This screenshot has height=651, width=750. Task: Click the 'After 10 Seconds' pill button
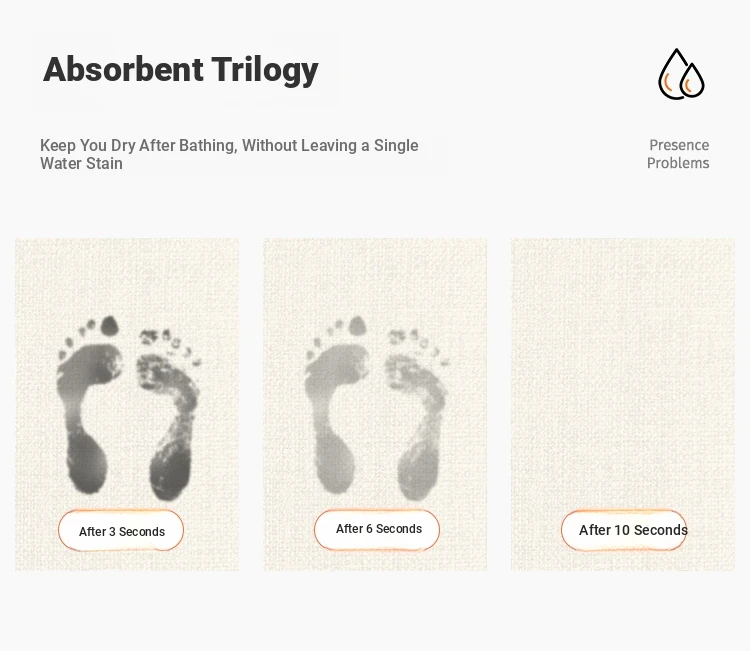click(624, 530)
